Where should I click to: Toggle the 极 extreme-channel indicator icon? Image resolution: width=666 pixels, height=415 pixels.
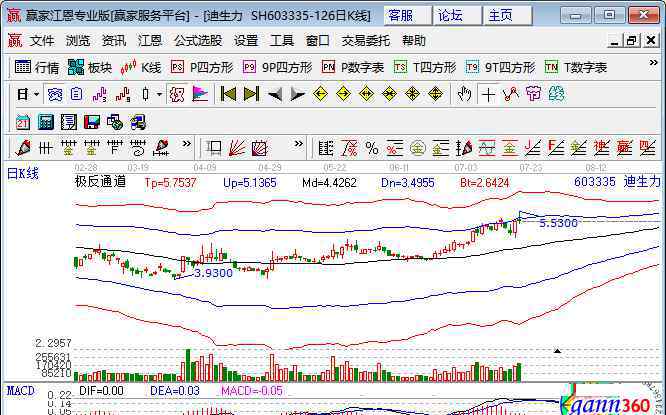[x=177, y=94]
